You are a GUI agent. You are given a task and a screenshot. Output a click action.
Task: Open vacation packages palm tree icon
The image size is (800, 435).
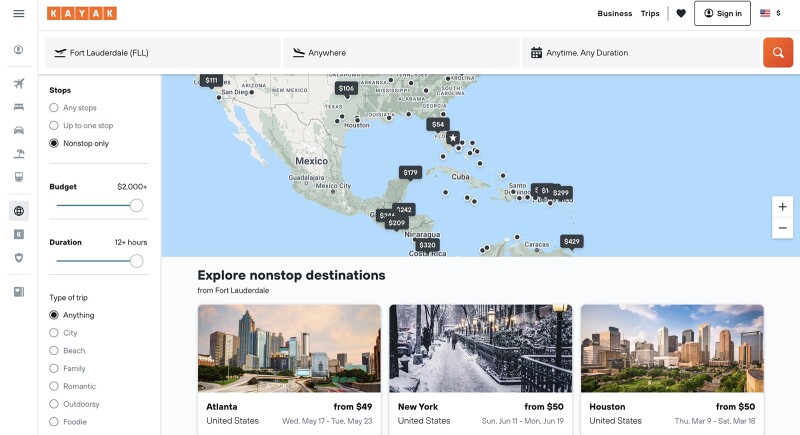tap(18, 153)
